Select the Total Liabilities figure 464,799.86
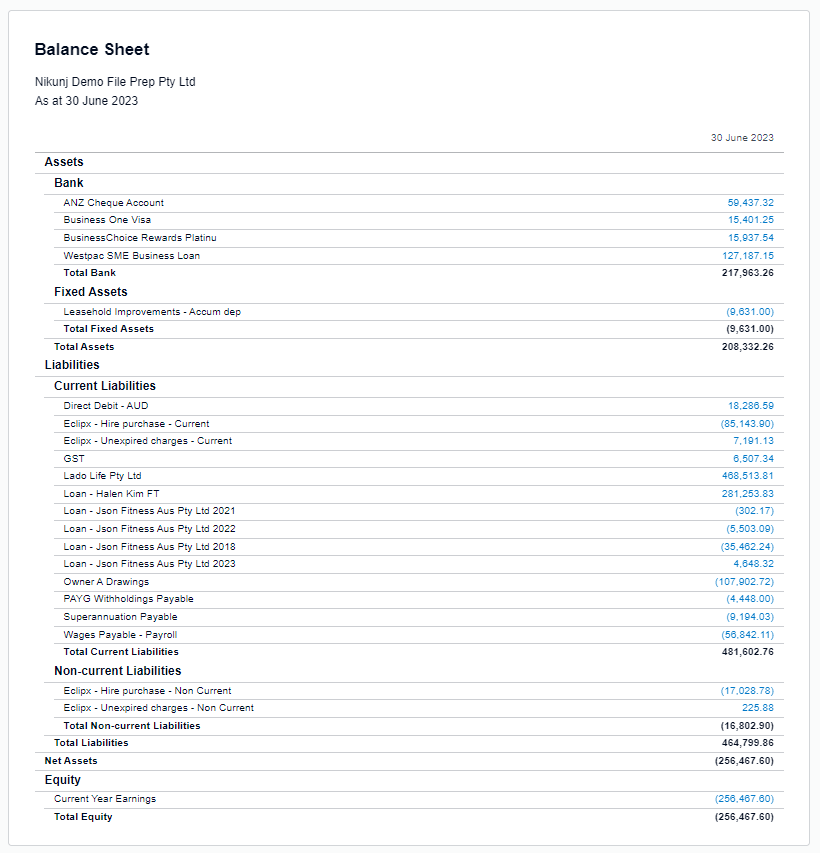Viewport: 820px width, 853px height. pyautogui.click(x=748, y=743)
